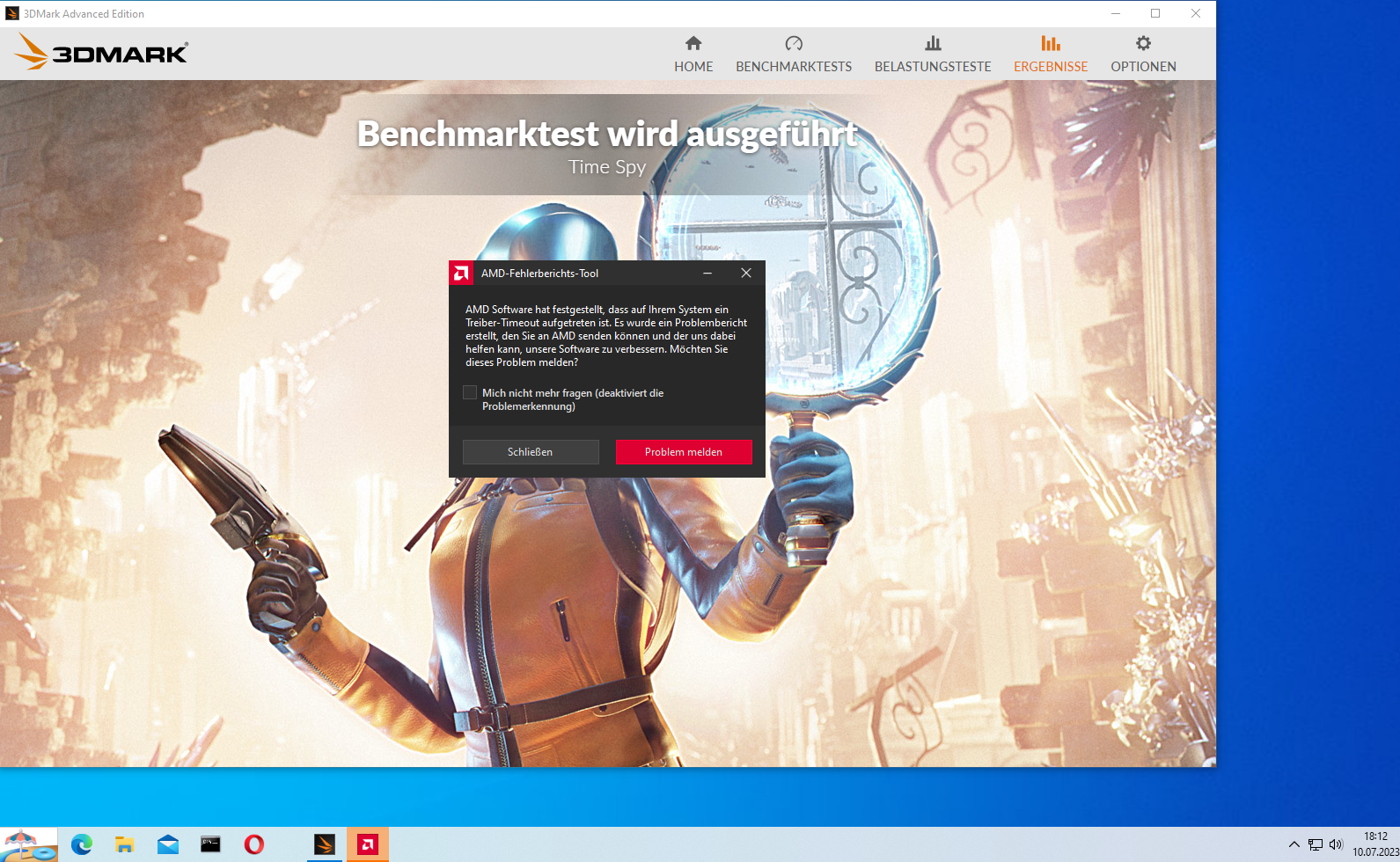The height and width of the screenshot is (862, 1400).
Task: Open the Mail app in taskbar
Action: [167, 844]
